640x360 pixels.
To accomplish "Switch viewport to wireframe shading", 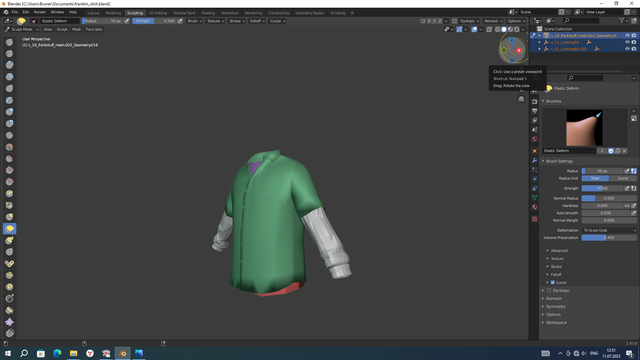I will tap(498, 29).
